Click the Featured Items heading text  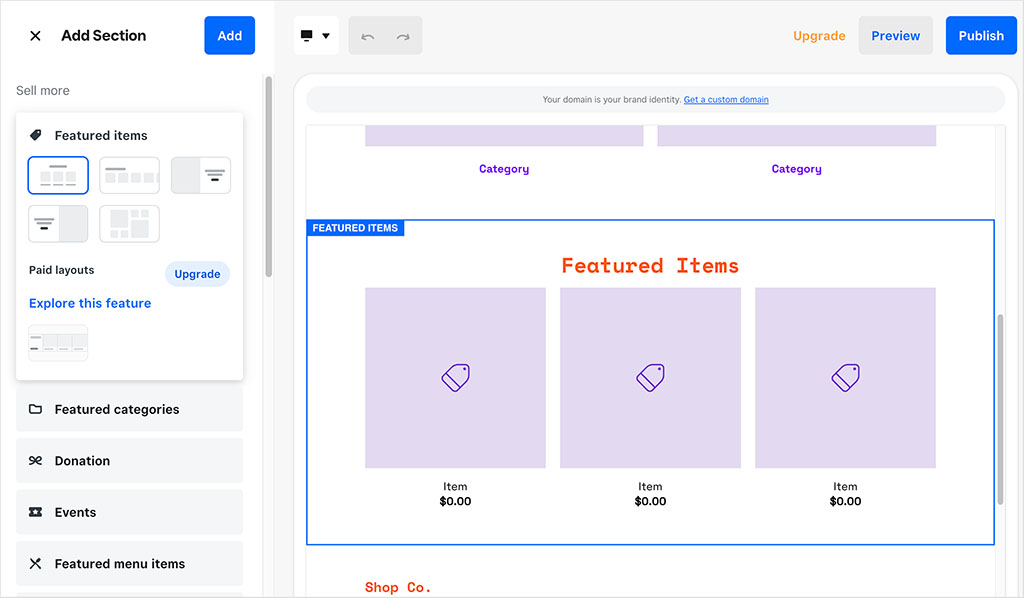pyautogui.click(x=650, y=266)
